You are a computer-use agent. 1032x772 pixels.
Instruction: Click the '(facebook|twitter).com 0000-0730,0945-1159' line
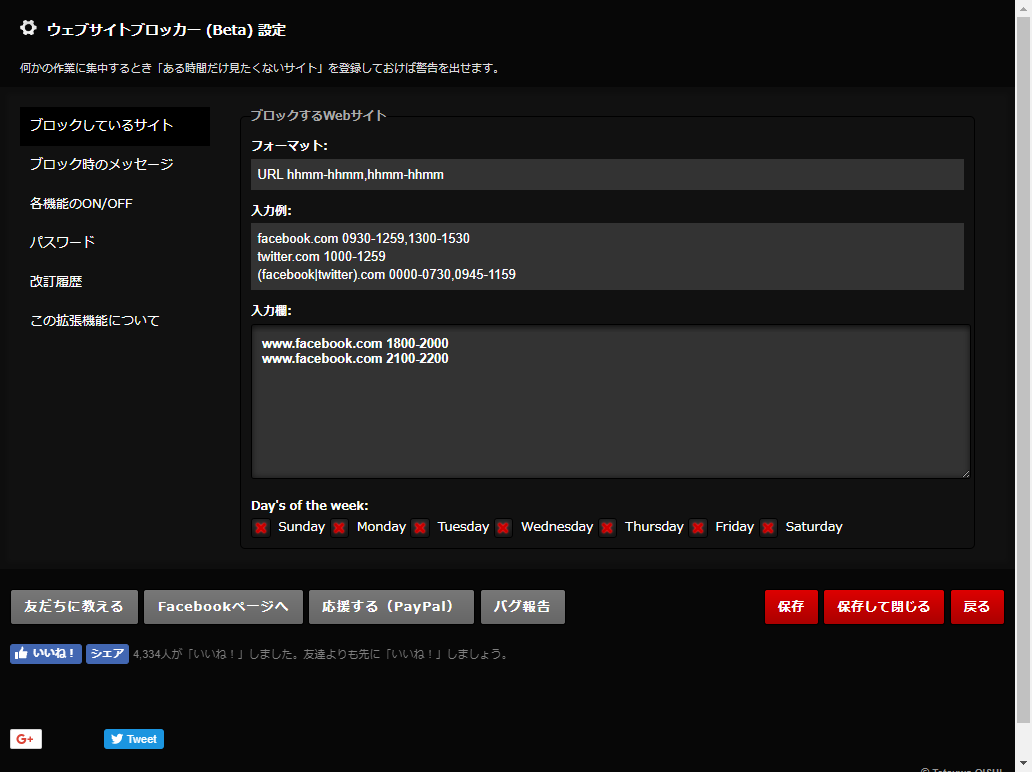[386, 274]
